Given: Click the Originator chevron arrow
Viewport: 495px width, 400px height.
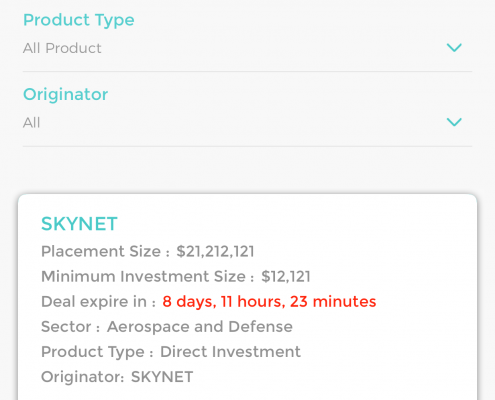Looking at the screenshot, I should coord(454,122).
